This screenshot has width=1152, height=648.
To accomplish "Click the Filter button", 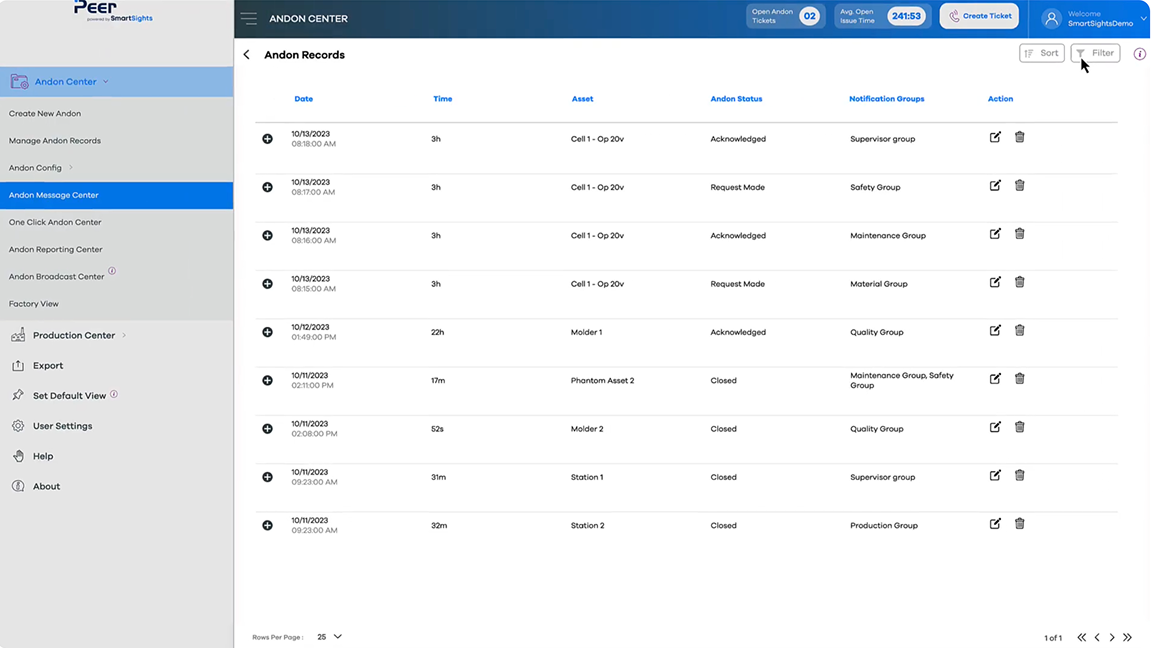I will coord(1095,53).
